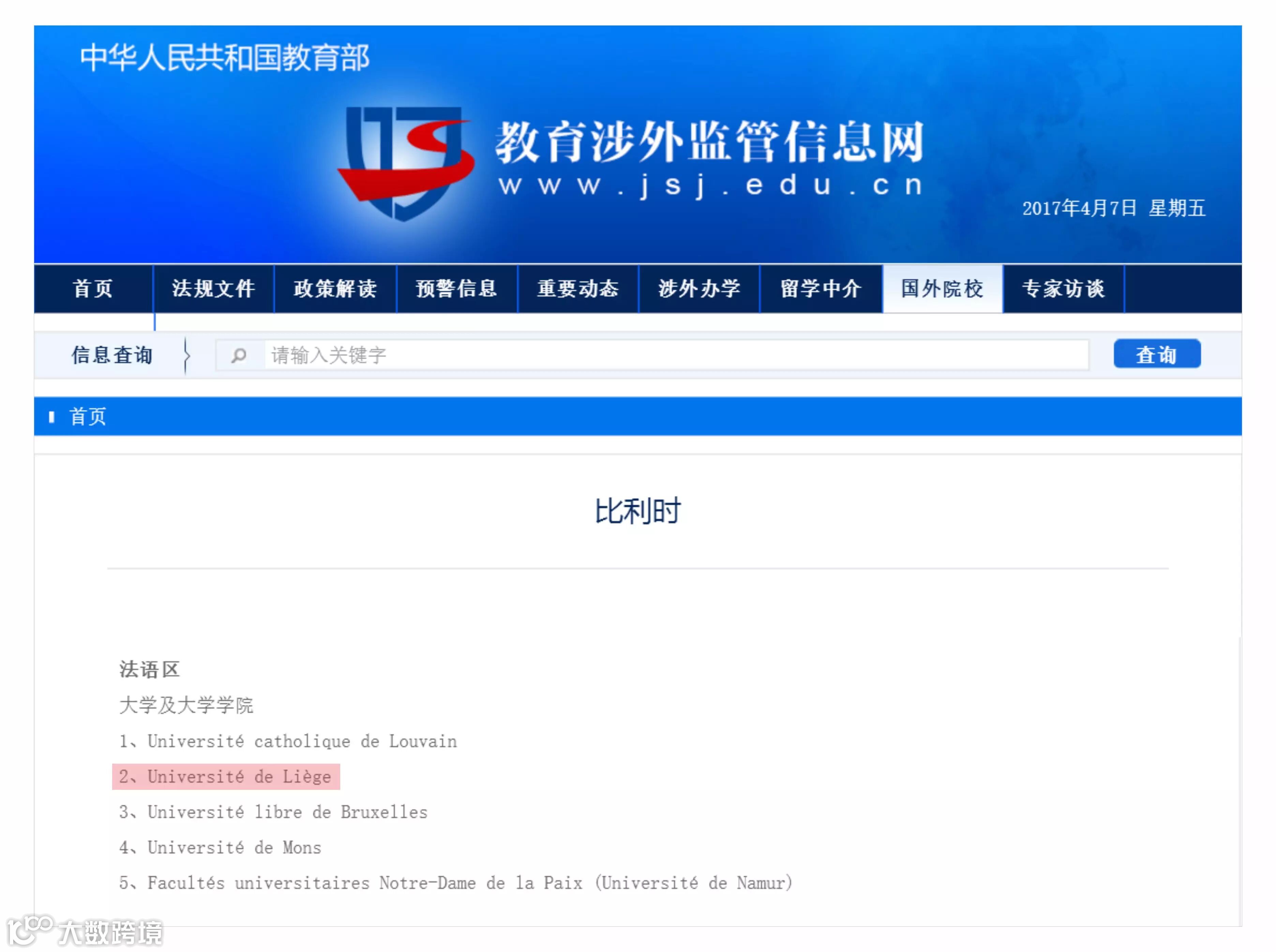Open the 涉外办学 menu item
The height and width of the screenshot is (952, 1276).
click(699, 289)
